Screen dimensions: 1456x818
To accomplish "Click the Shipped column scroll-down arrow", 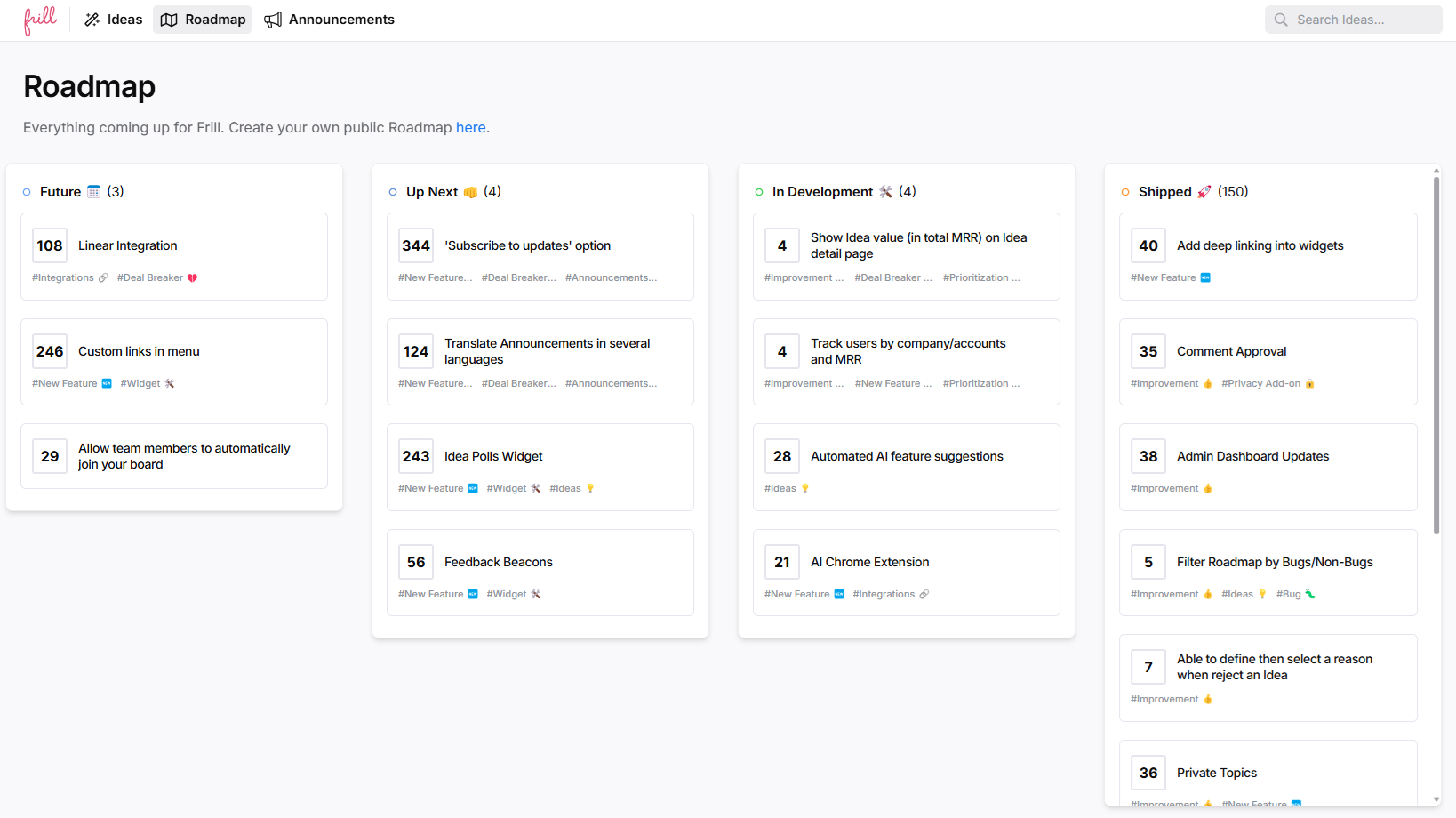I will coord(1436,800).
